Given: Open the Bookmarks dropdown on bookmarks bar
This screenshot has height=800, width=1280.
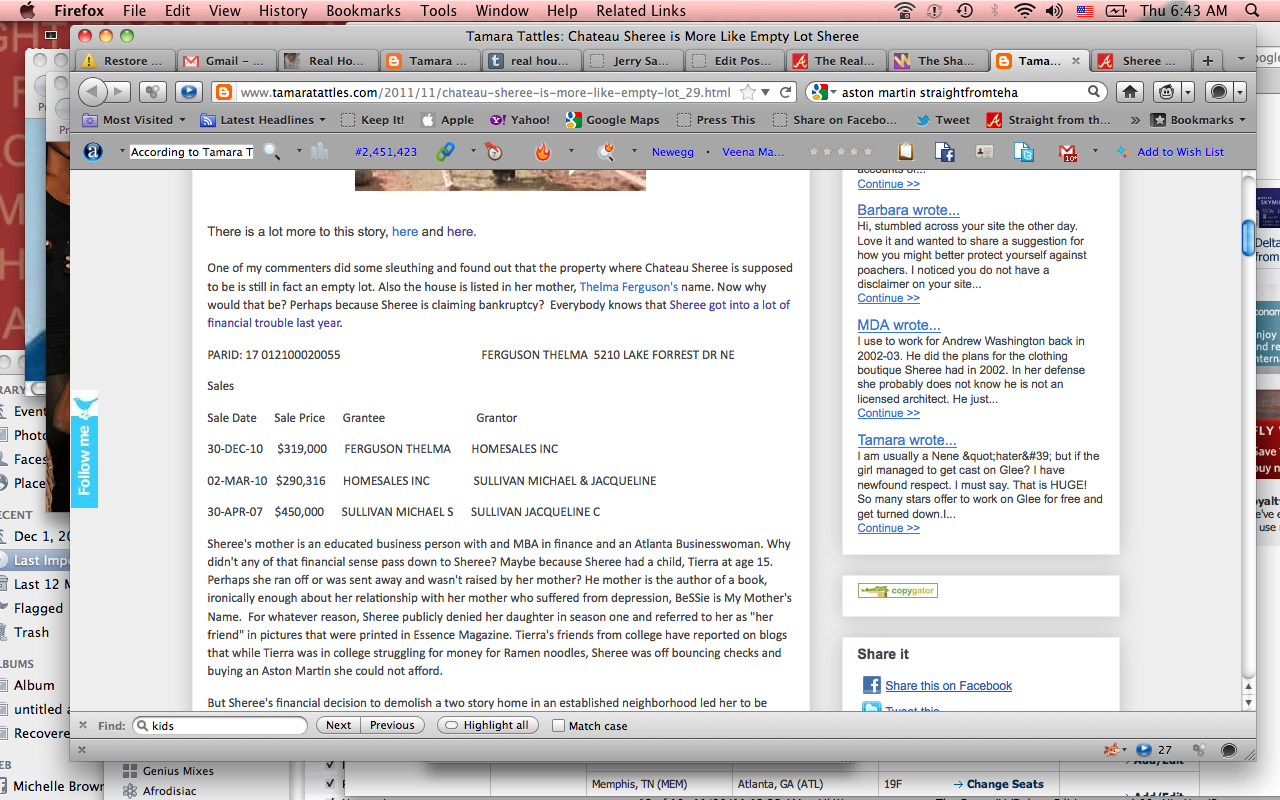Looking at the screenshot, I should tap(1199, 120).
